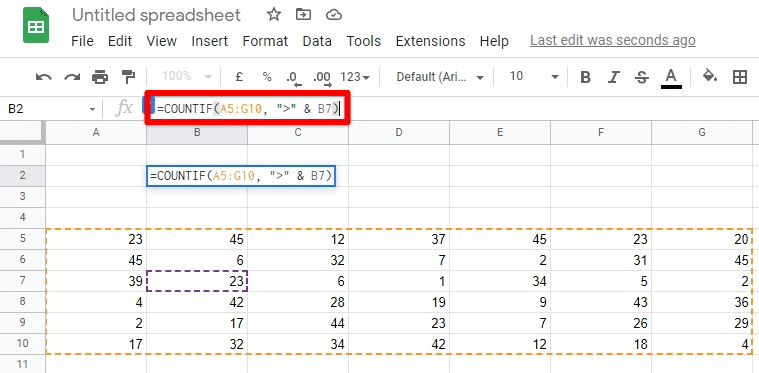
Task: Open the Help menu
Action: pyautogui.click(x=494, y=41)
